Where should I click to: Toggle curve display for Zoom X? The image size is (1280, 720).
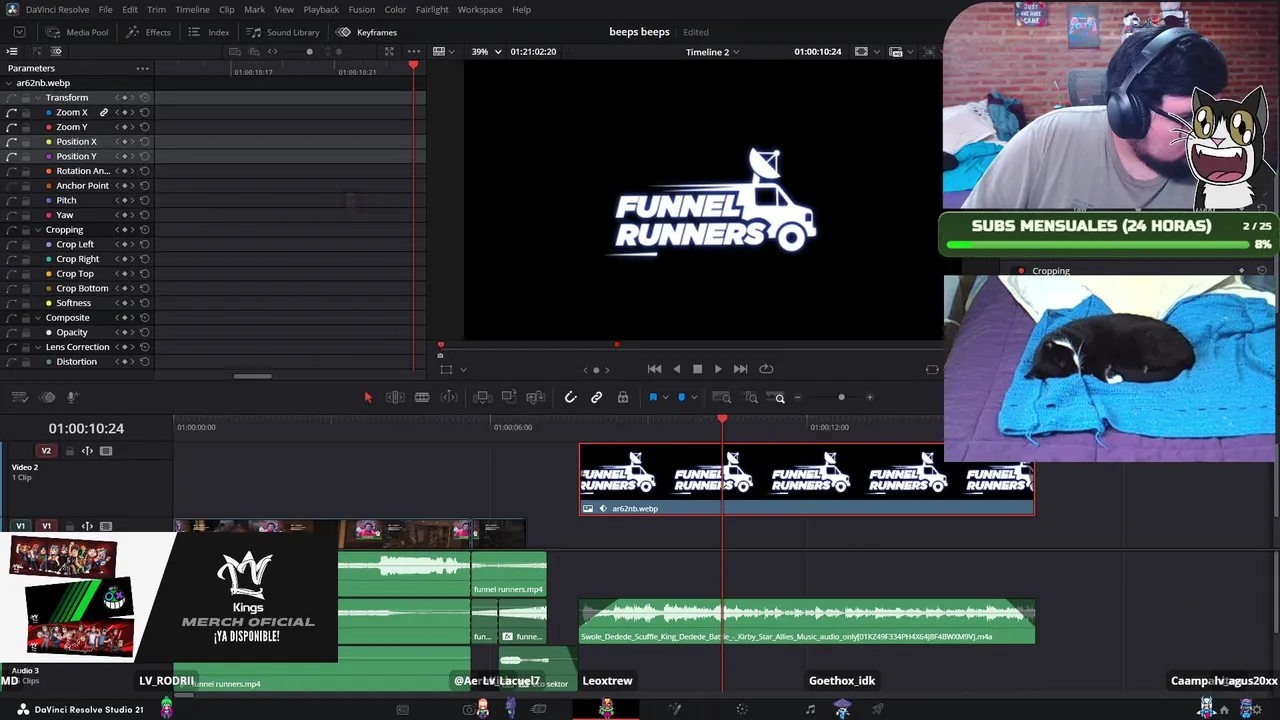(x=11, y=113)
